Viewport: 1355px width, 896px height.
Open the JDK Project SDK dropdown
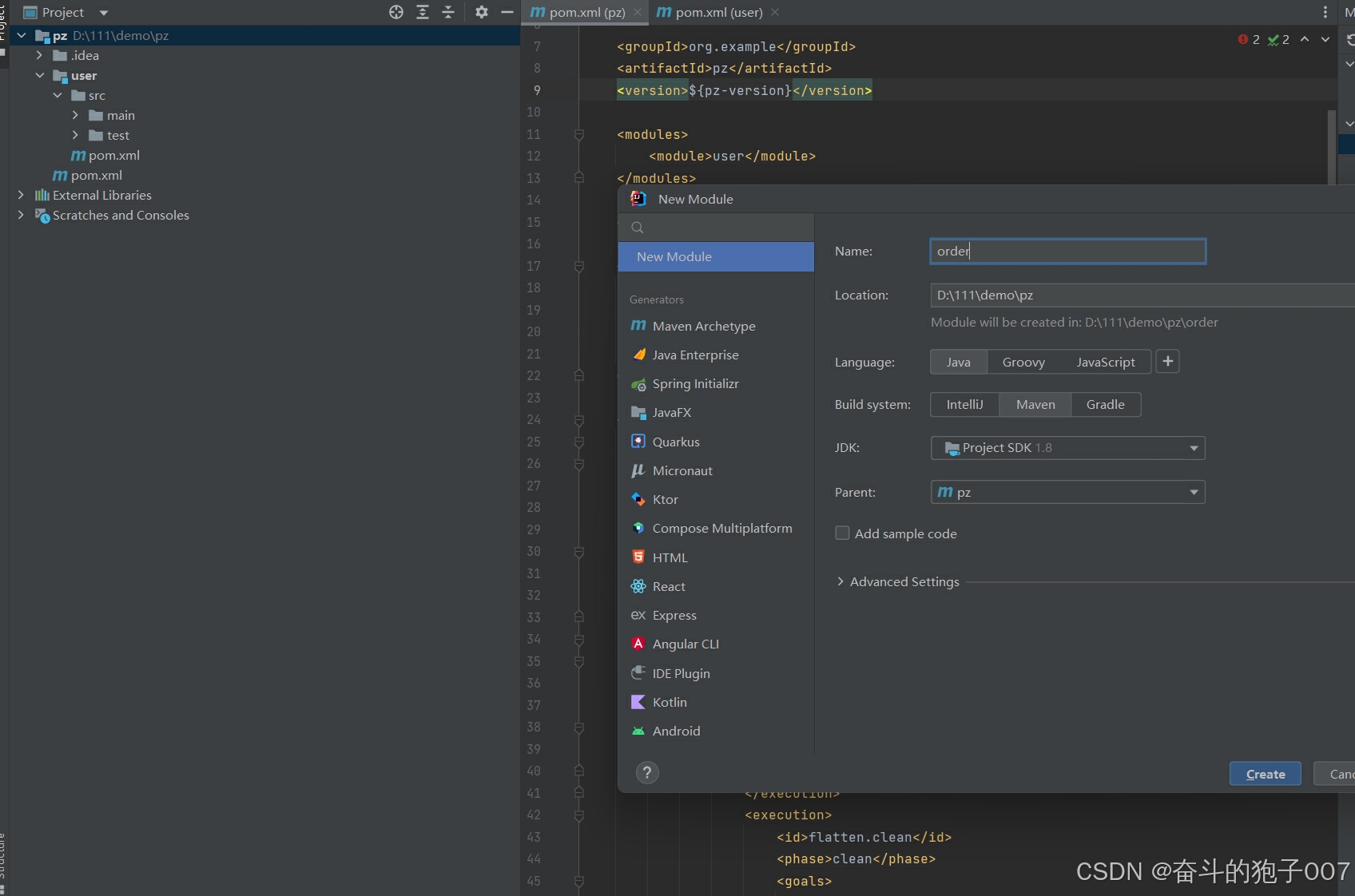click(1067, 447)
